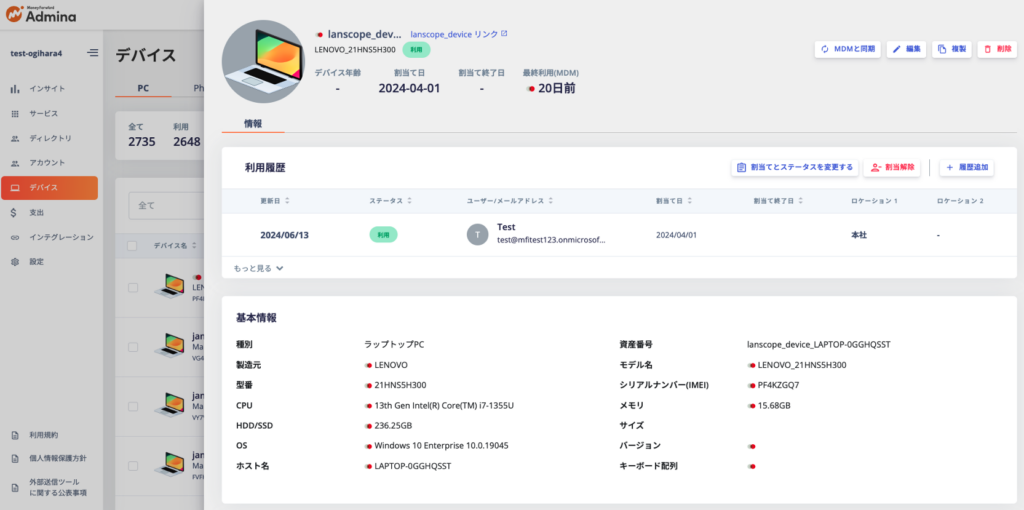Check the second device row checkbox
The image size is (1024, 510).
(x=133, y=347)
